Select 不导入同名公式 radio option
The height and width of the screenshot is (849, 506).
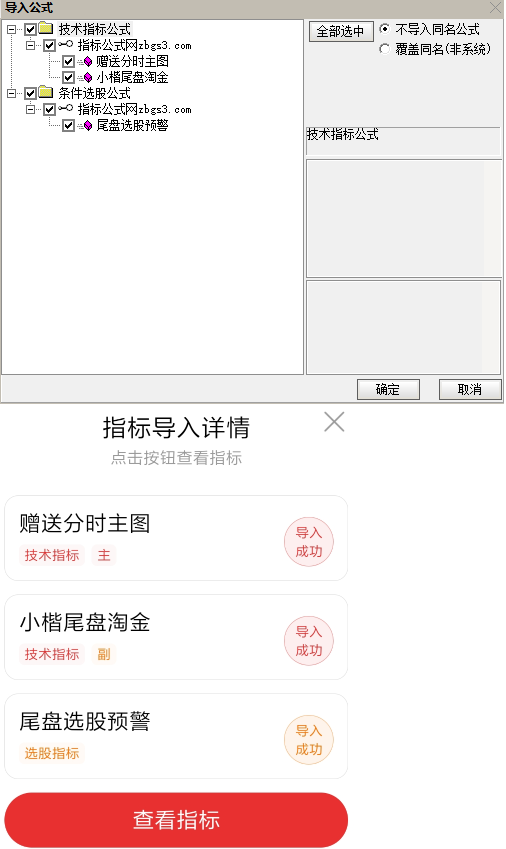click(384, 28)
